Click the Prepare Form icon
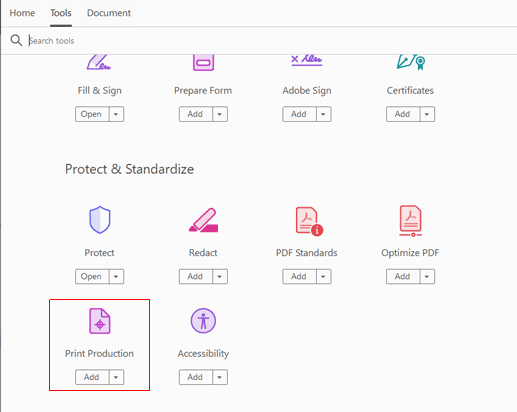The width and height of the screenshot is (517, 412). [203, 63]
